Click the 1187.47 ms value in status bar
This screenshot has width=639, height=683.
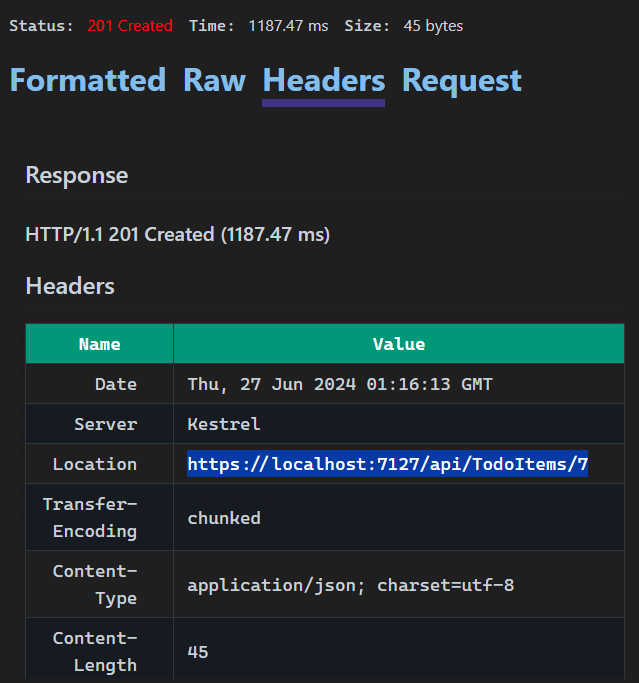[287, 26]
